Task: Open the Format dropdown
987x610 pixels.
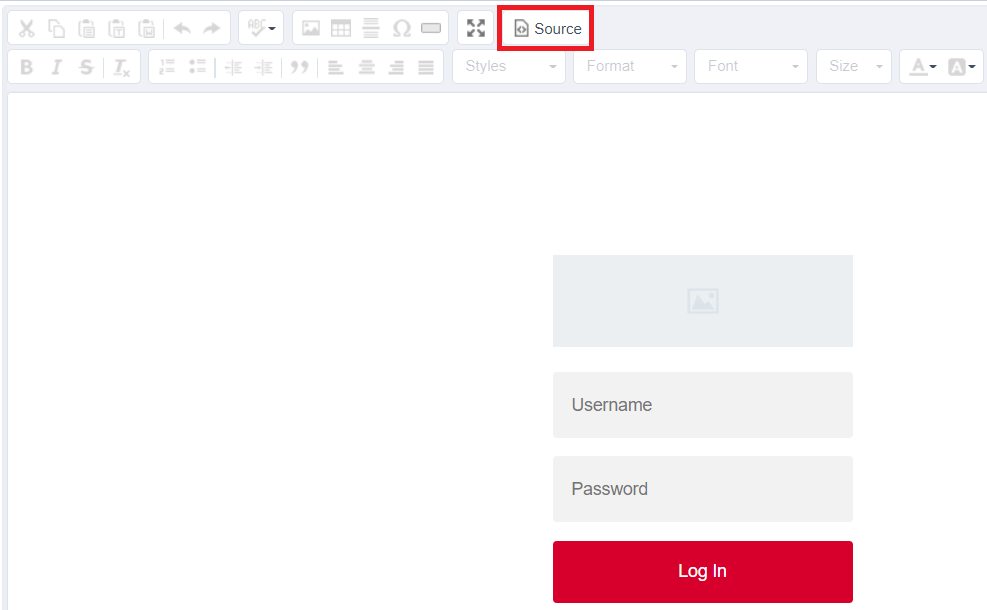Action: tap(629, 66)
